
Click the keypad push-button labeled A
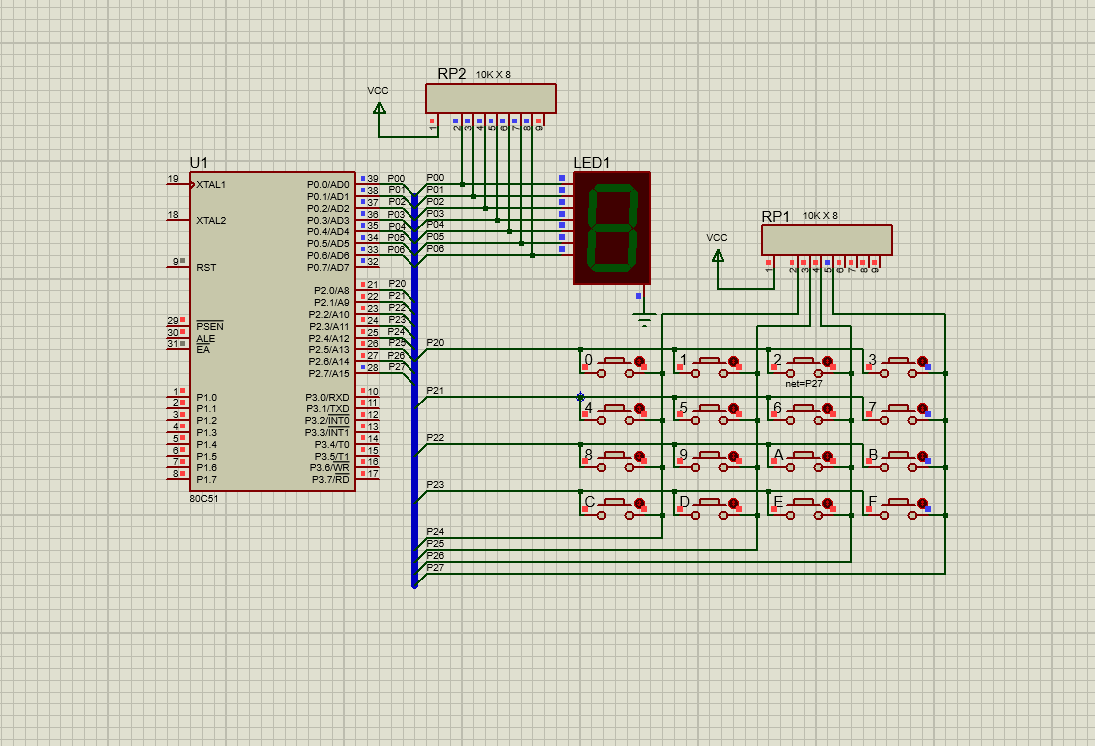pyautogui.click(x=803, y=460)
